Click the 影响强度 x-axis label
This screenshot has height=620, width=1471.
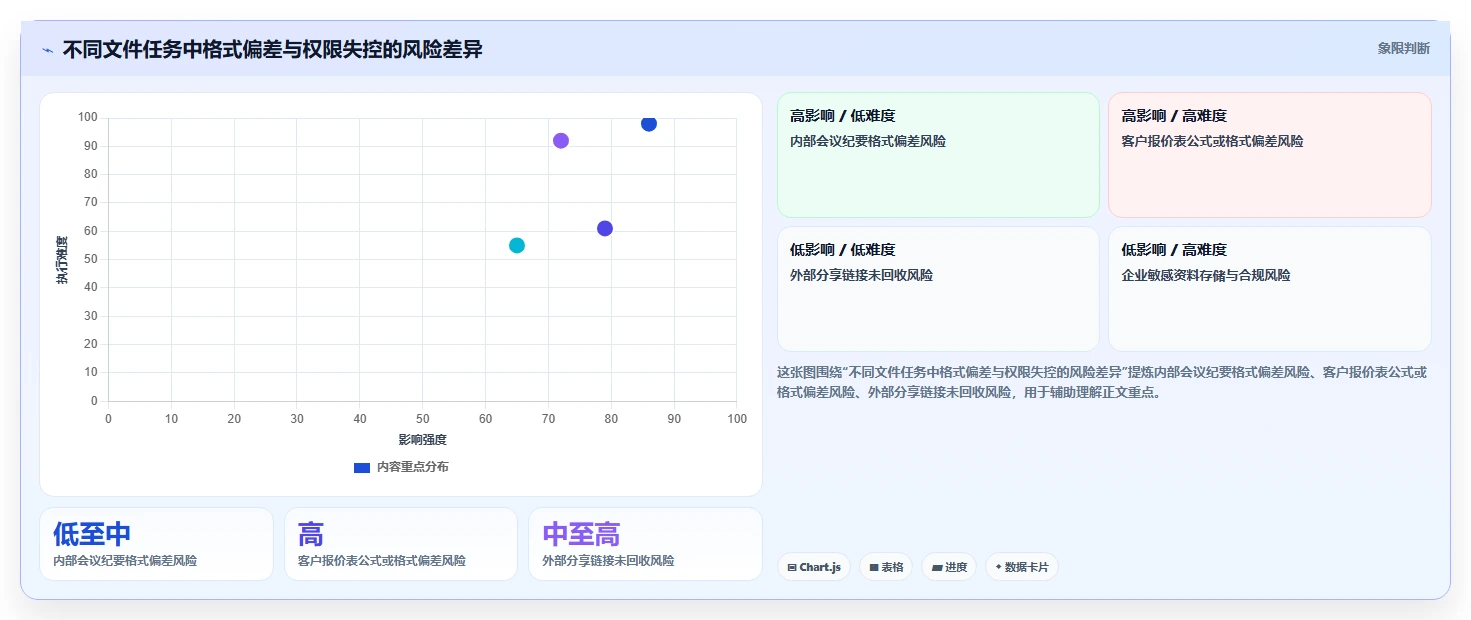[x=422, y=439]
